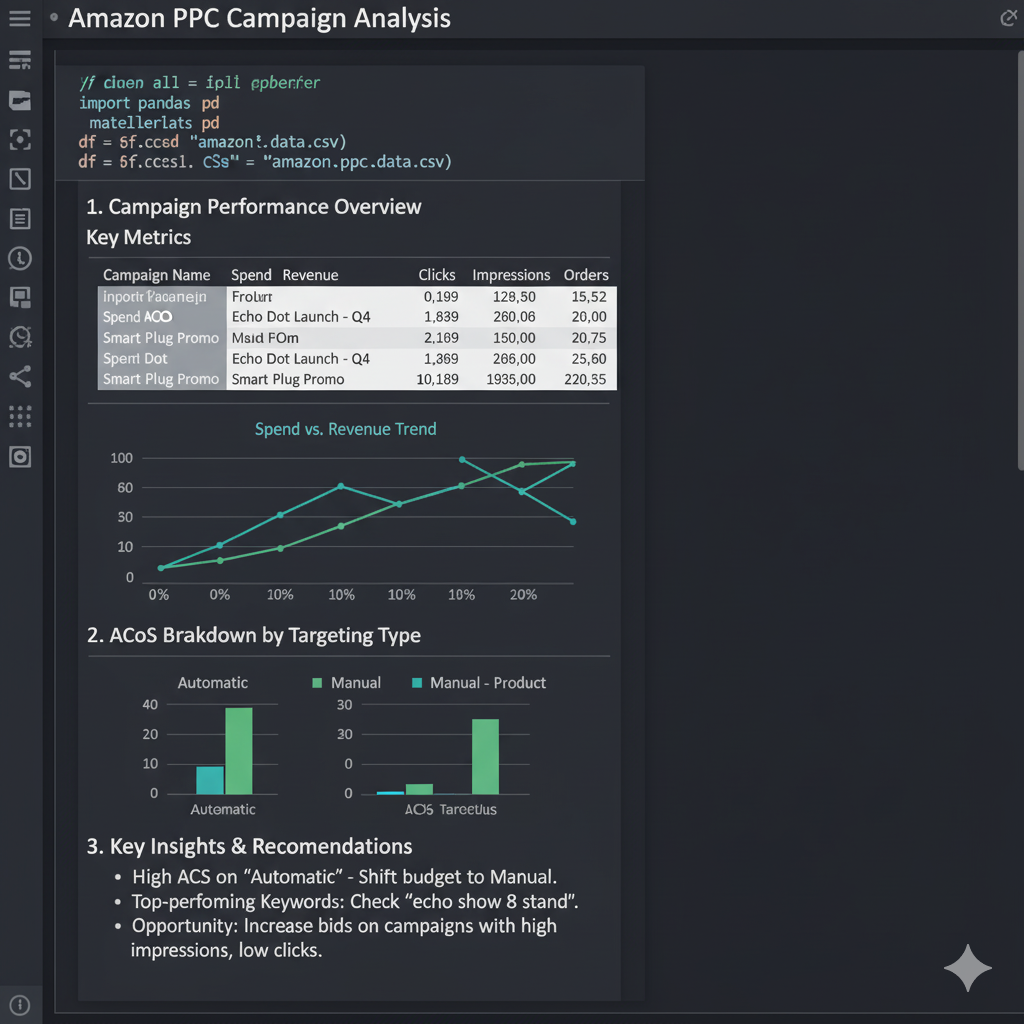Click the sparkle assistant icon bottom right
Viewport: 1024px width, 1024px height.
point(967,967)
